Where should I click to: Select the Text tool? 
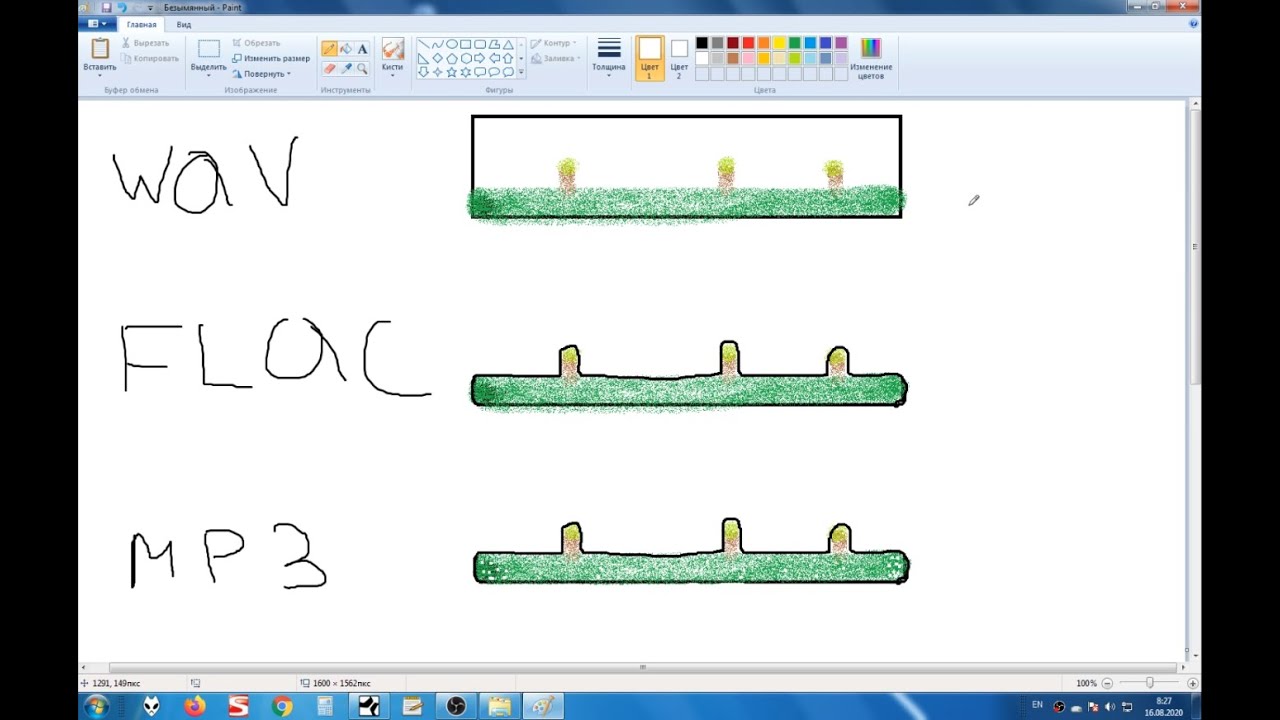[x=362, y=49]
